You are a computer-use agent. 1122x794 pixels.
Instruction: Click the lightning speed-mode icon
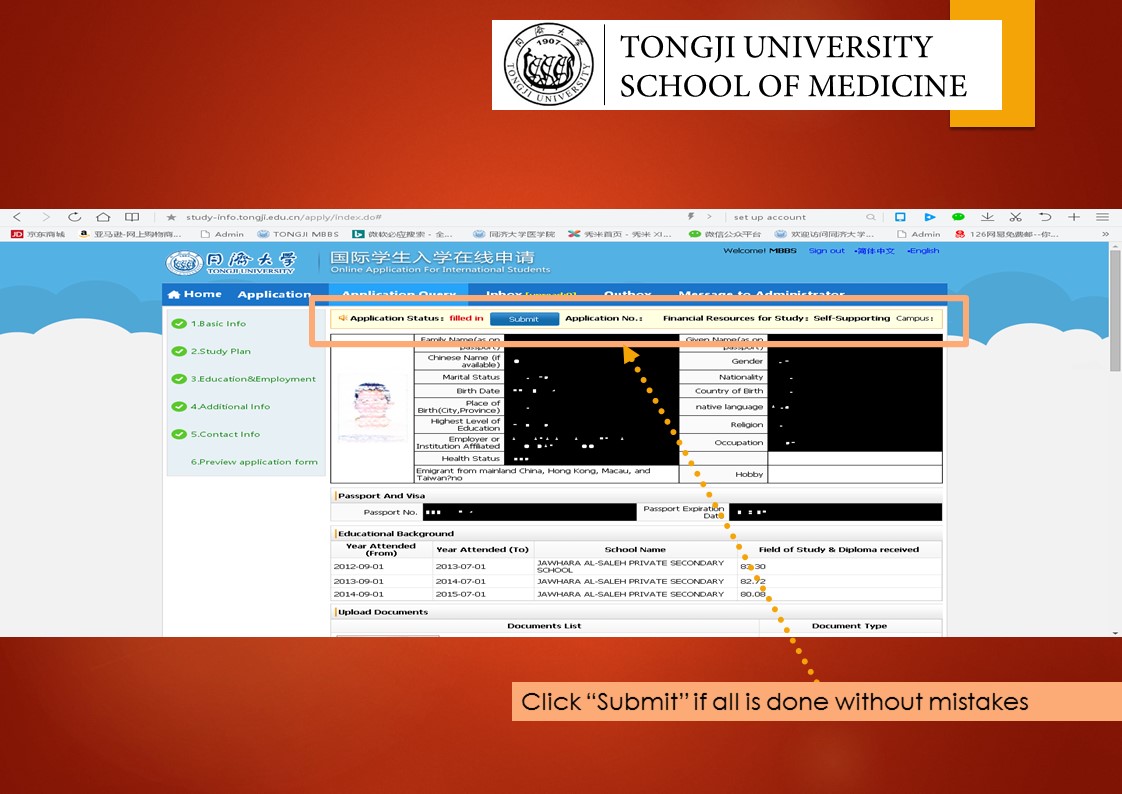coord(691,216)
